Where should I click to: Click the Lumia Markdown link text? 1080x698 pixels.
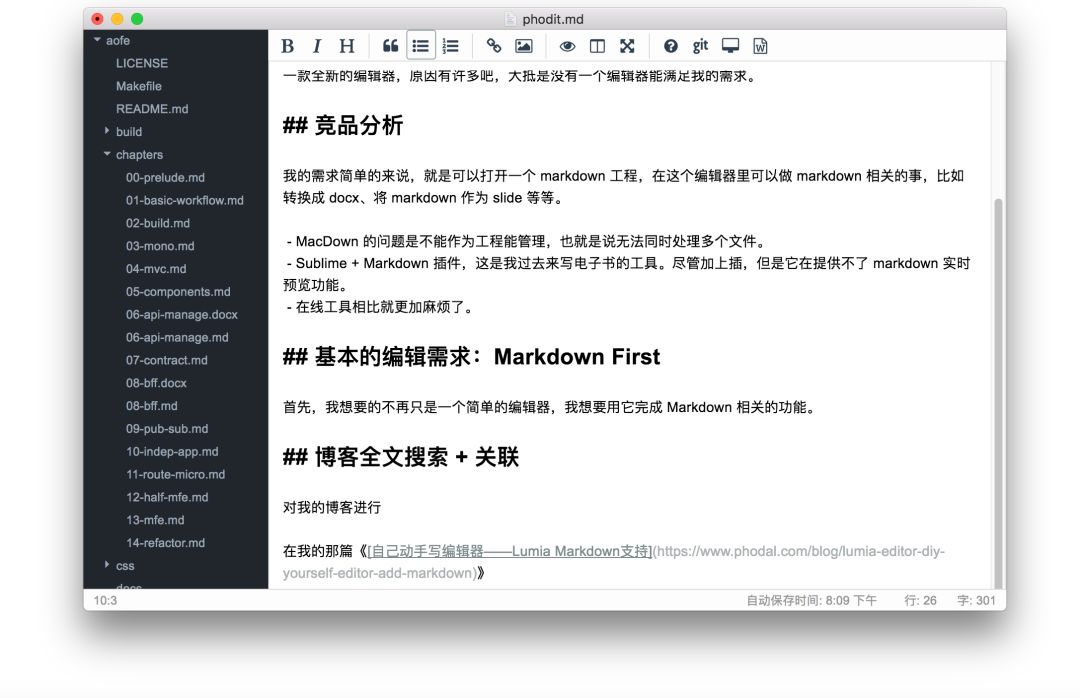click(x=510, y=551)
